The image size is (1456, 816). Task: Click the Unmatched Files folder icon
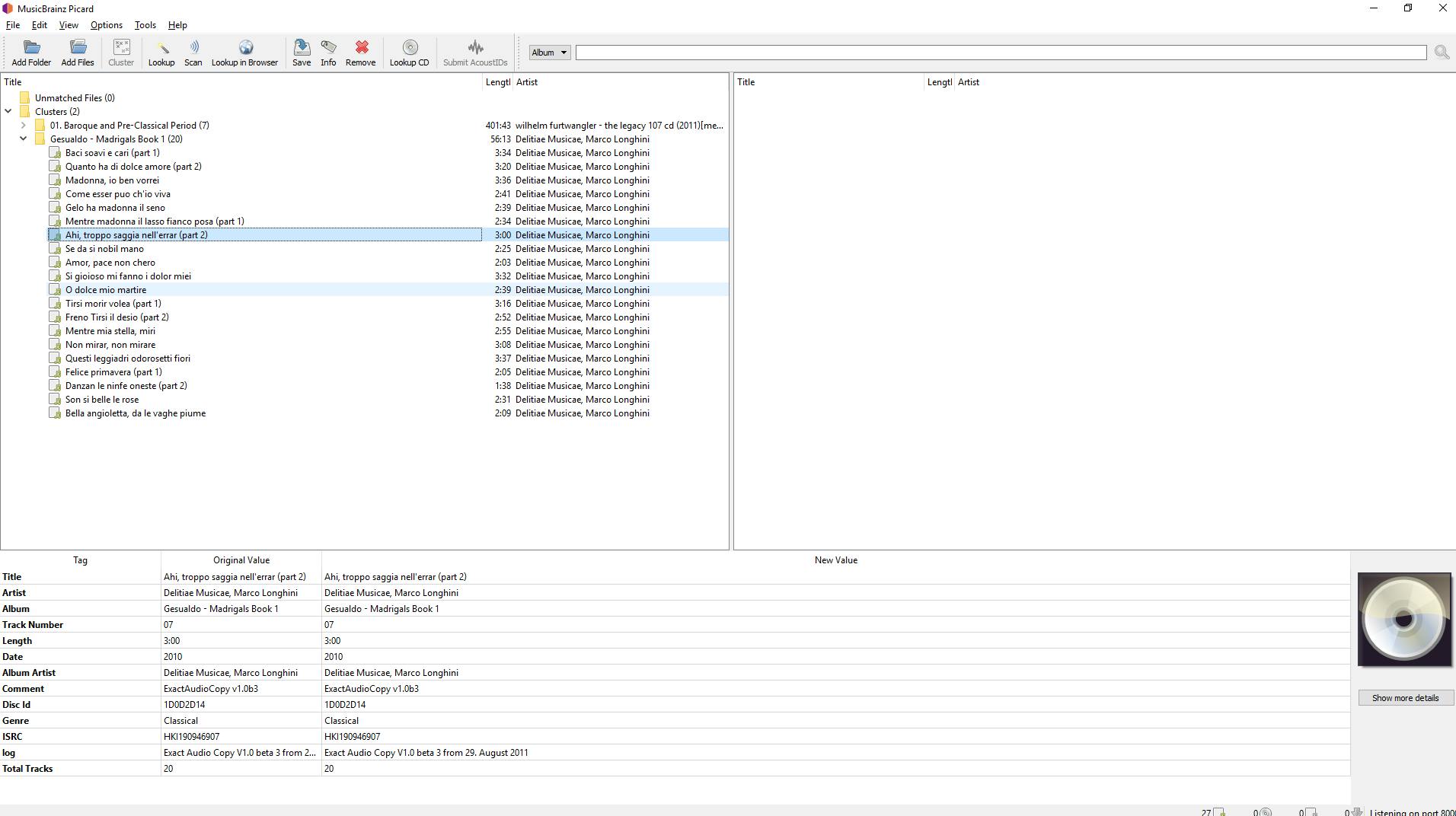[x=25, y=97]
